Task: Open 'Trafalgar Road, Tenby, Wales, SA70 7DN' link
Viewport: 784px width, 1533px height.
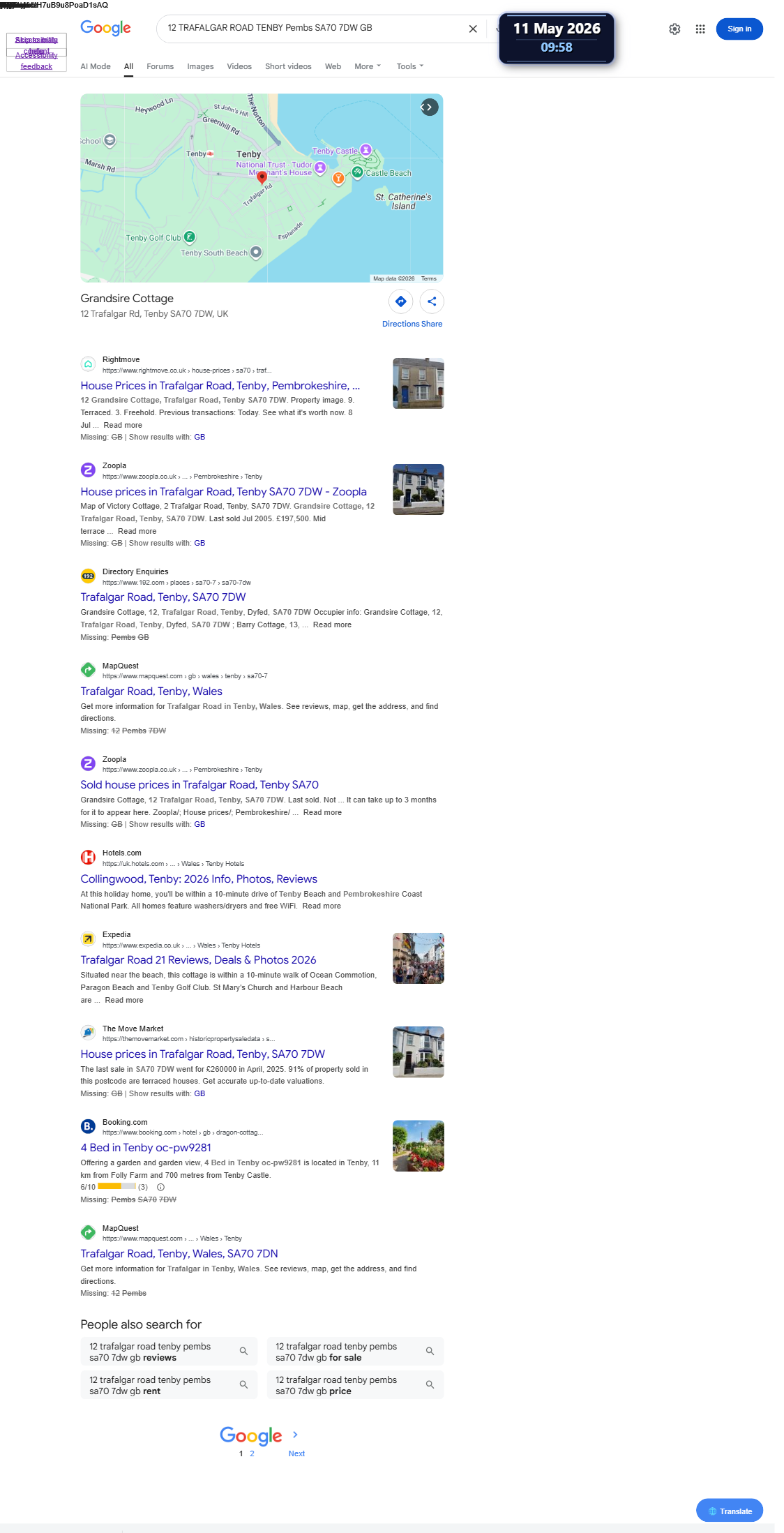Action: [x=179, y=1253]
